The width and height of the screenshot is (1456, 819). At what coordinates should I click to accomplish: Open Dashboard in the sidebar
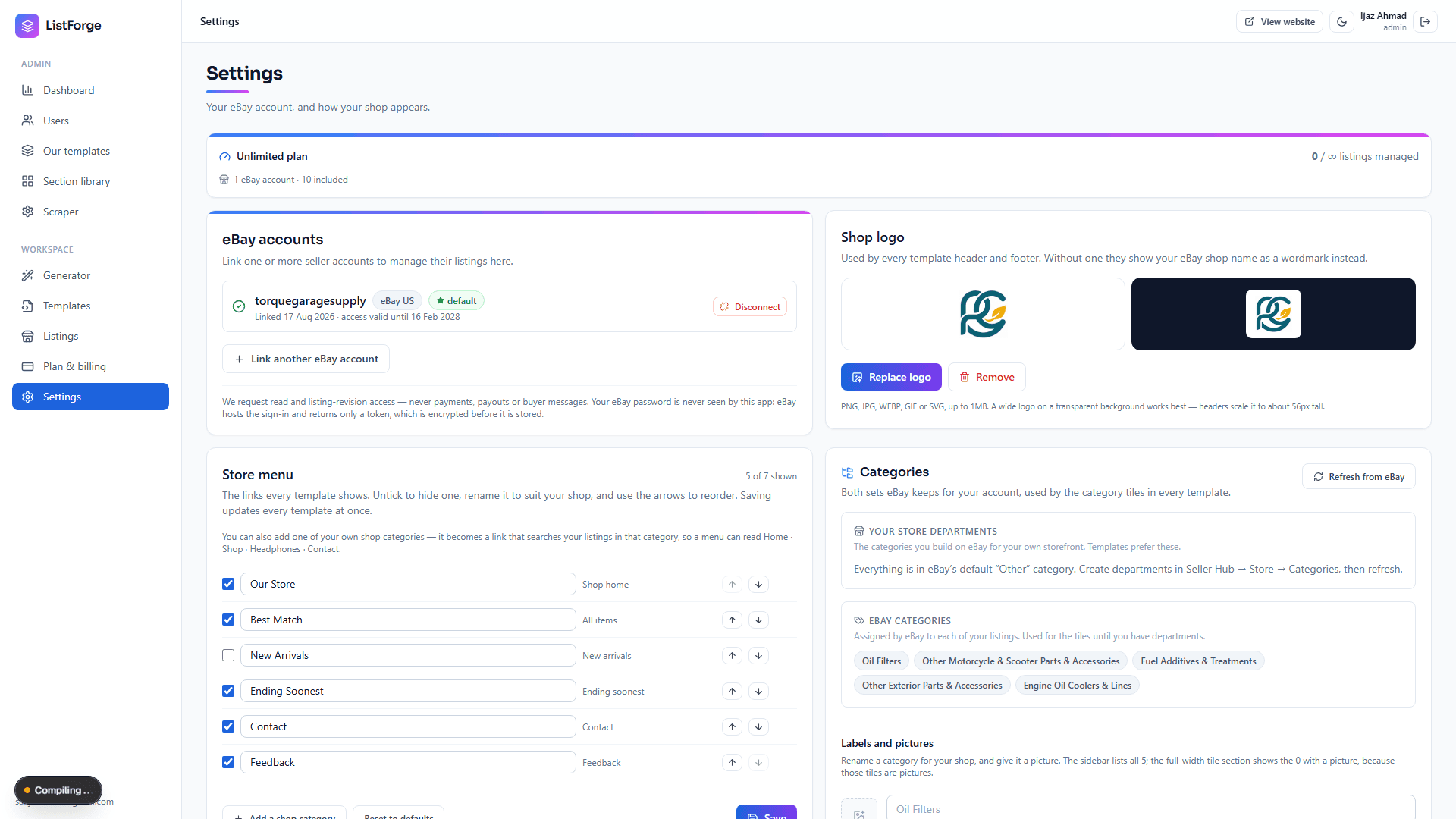(x=90, y=90)
